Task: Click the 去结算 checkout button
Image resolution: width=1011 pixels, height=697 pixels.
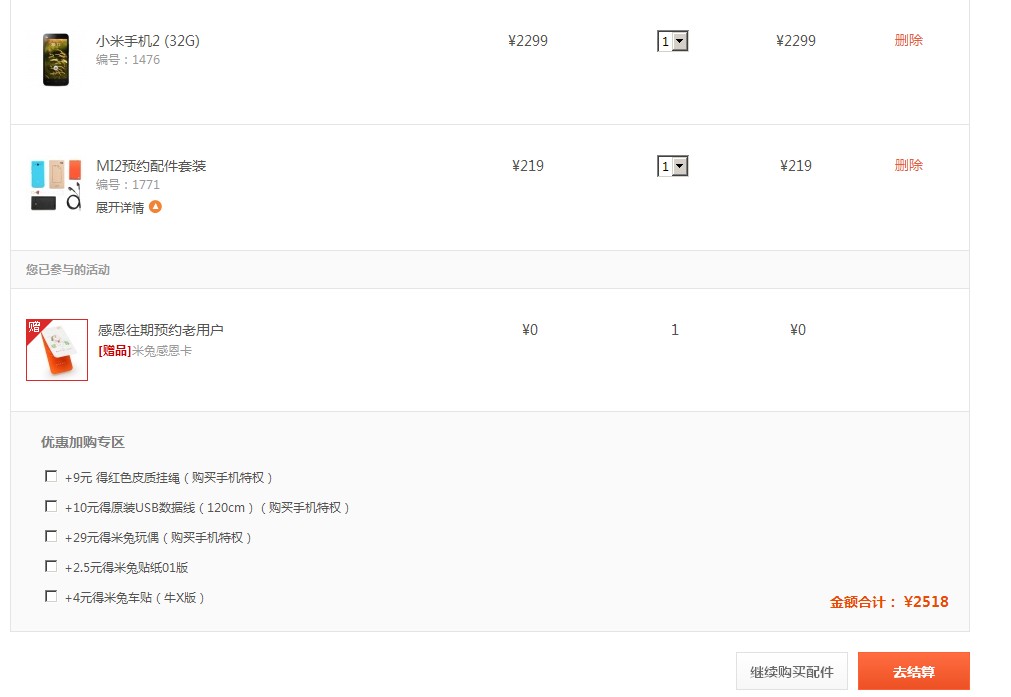Action: 914,672
